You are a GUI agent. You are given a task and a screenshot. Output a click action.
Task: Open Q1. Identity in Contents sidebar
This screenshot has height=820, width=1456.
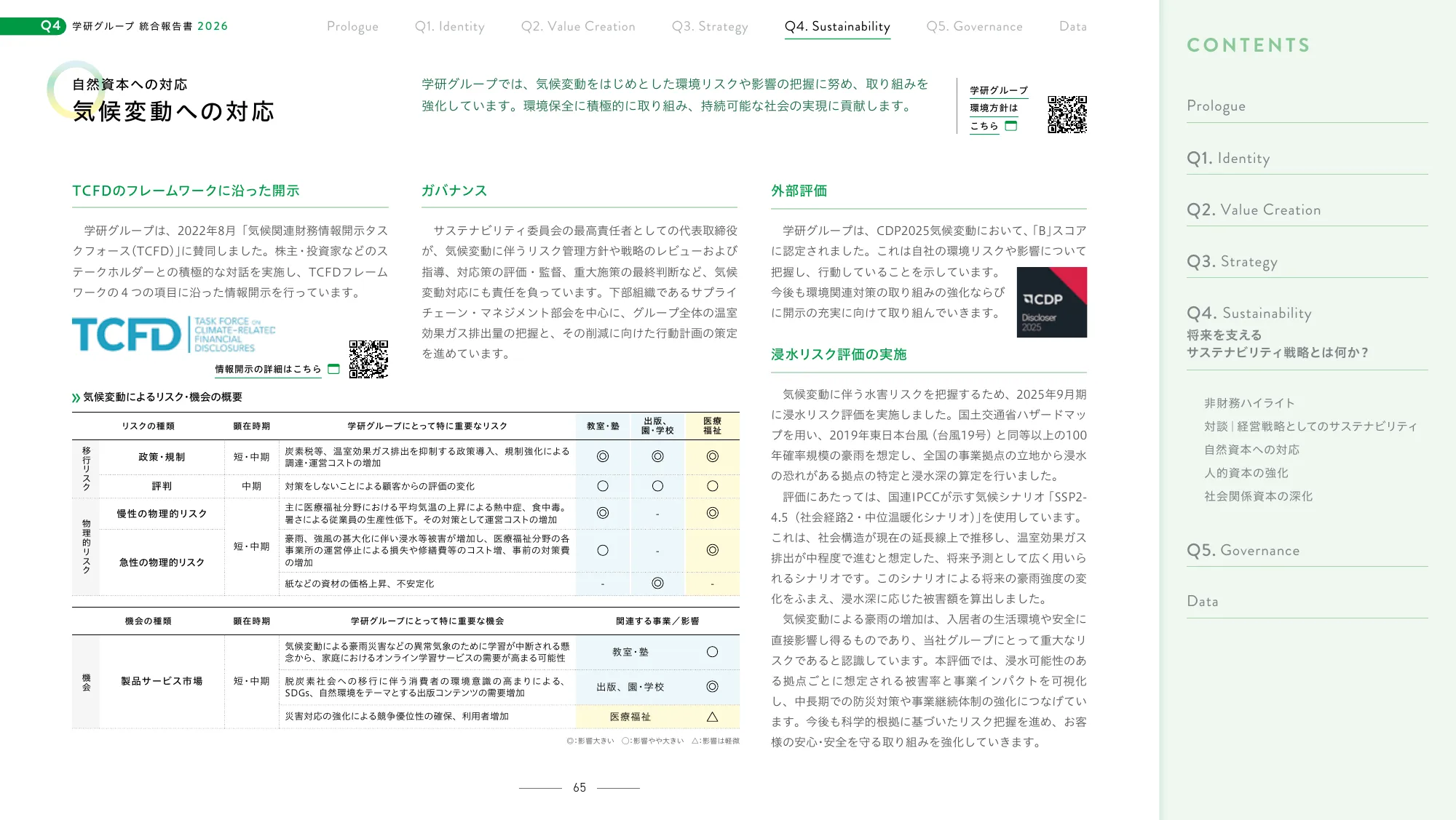1228,158
